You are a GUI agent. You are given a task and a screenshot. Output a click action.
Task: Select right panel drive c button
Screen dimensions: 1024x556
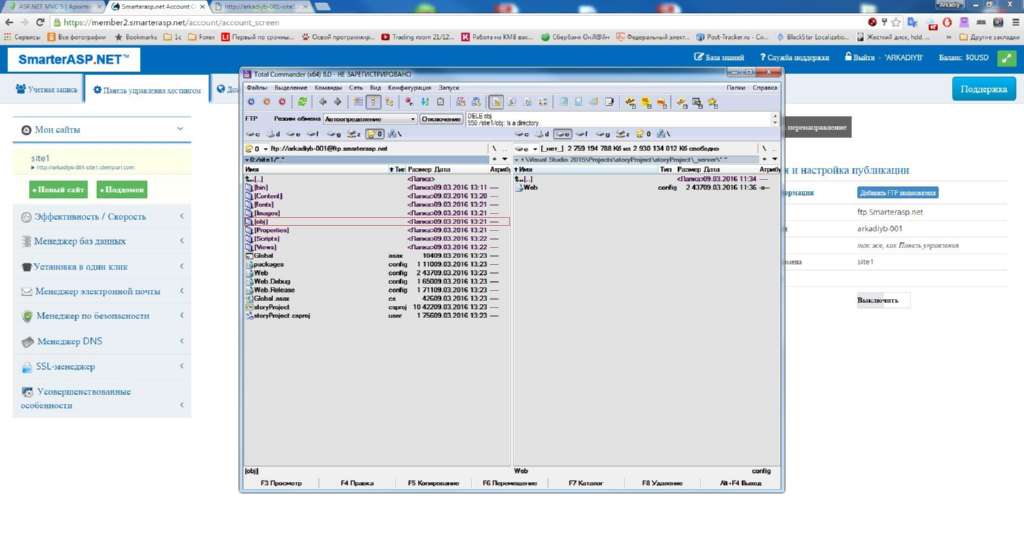click(522, 134)
